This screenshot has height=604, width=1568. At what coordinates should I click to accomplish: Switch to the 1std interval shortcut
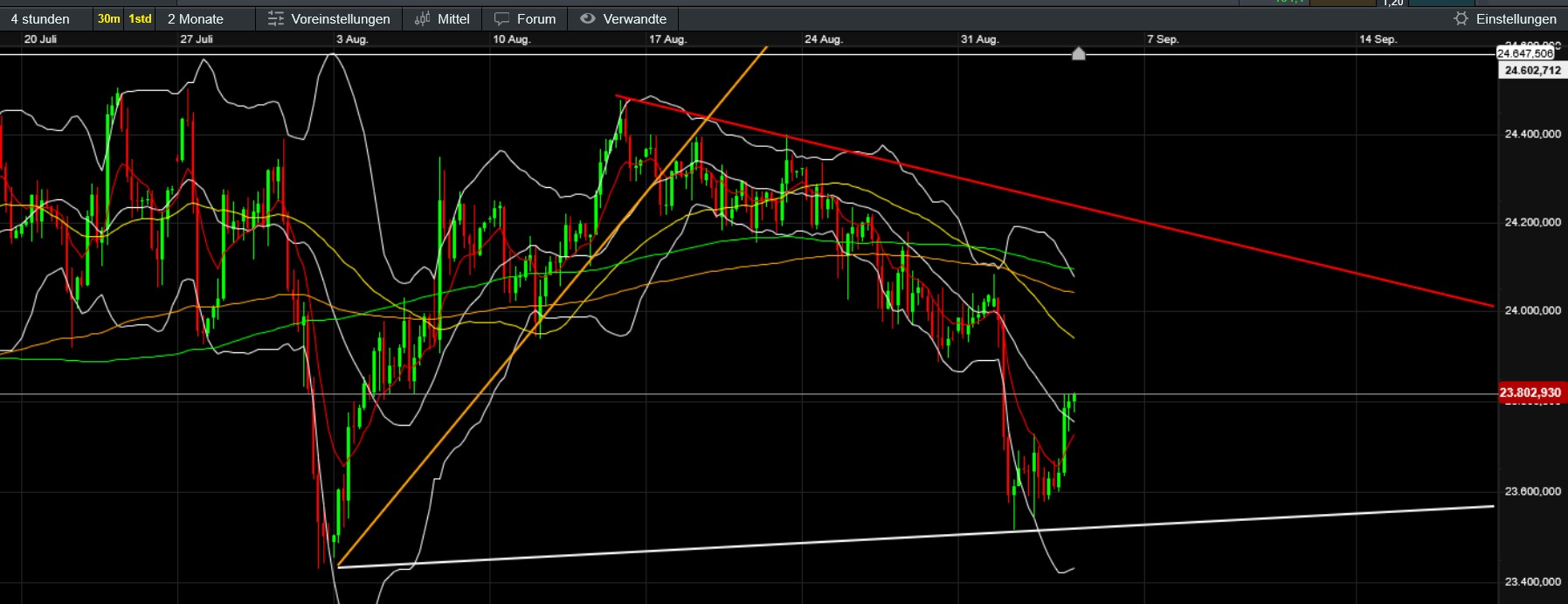coord(140,18)
